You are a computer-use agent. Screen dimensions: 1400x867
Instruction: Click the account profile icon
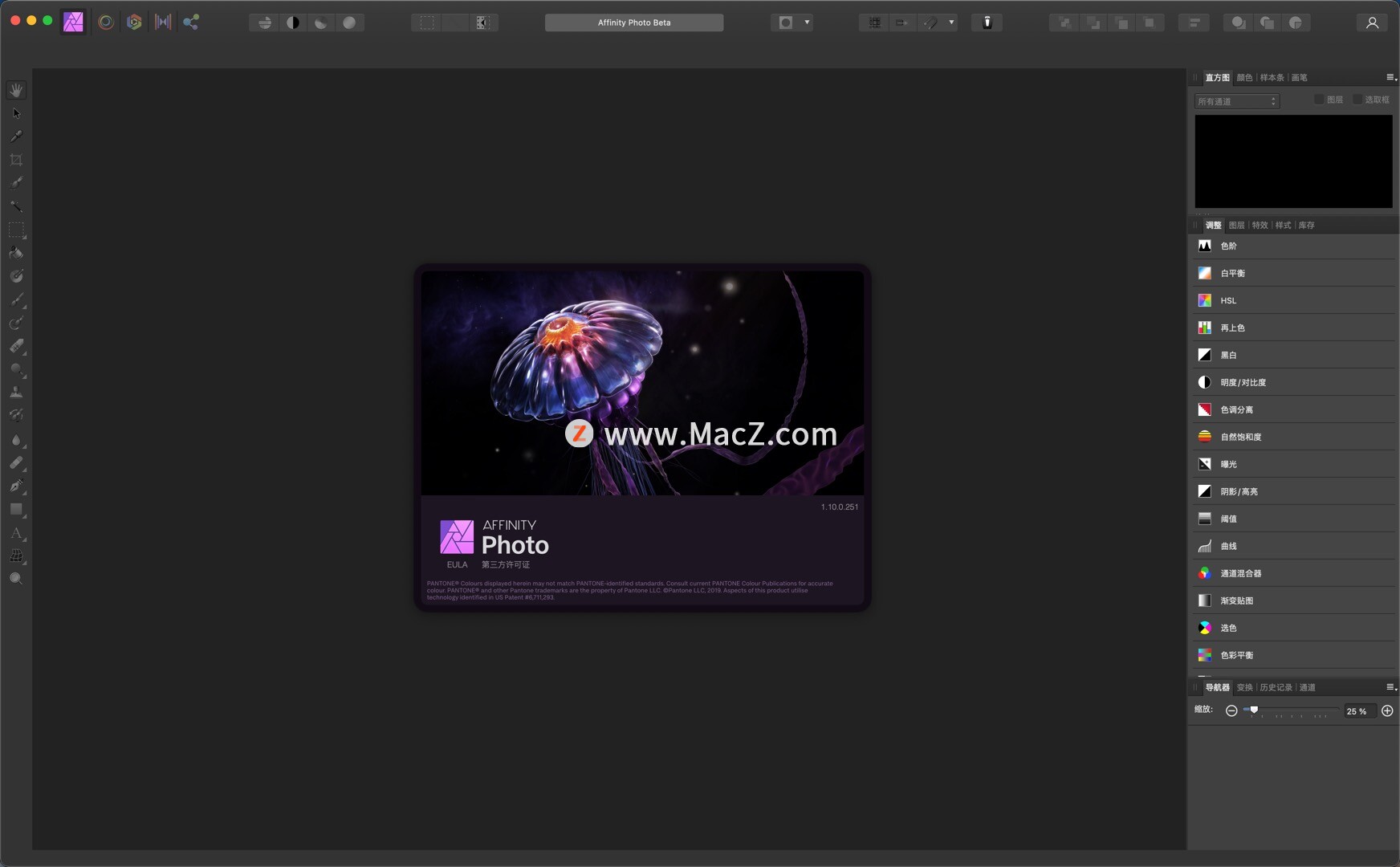pyautogui.click(x=1372, y=22)
